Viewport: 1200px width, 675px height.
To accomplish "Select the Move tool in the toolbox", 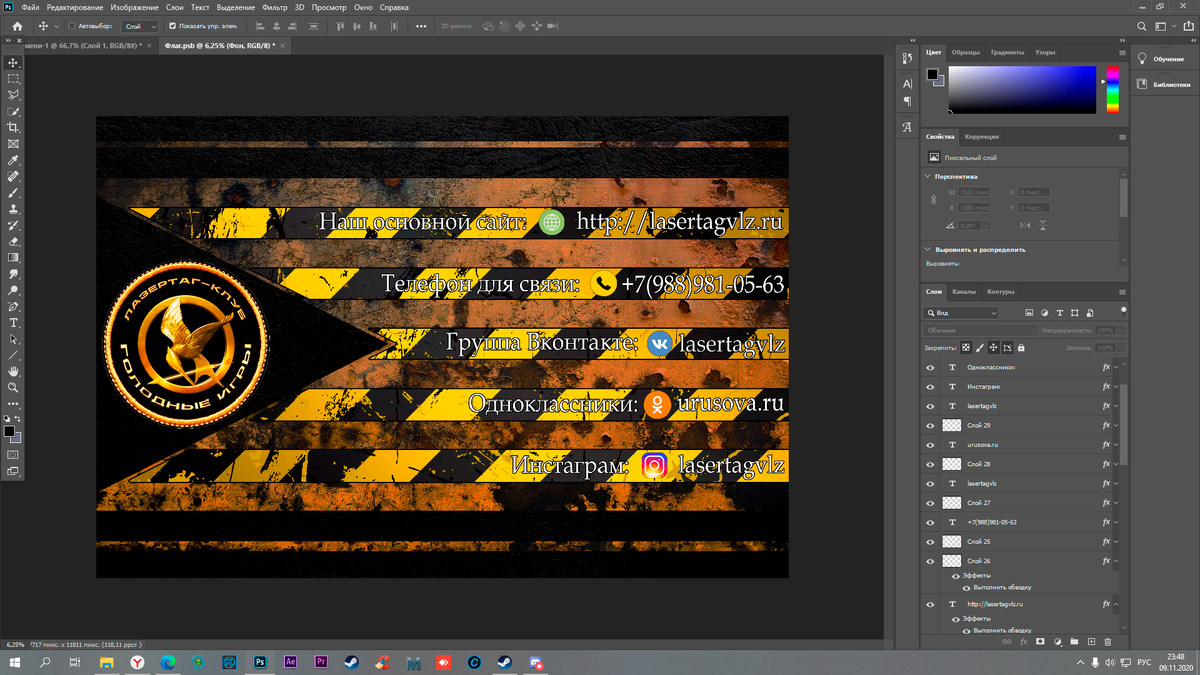I will (14, 63).
